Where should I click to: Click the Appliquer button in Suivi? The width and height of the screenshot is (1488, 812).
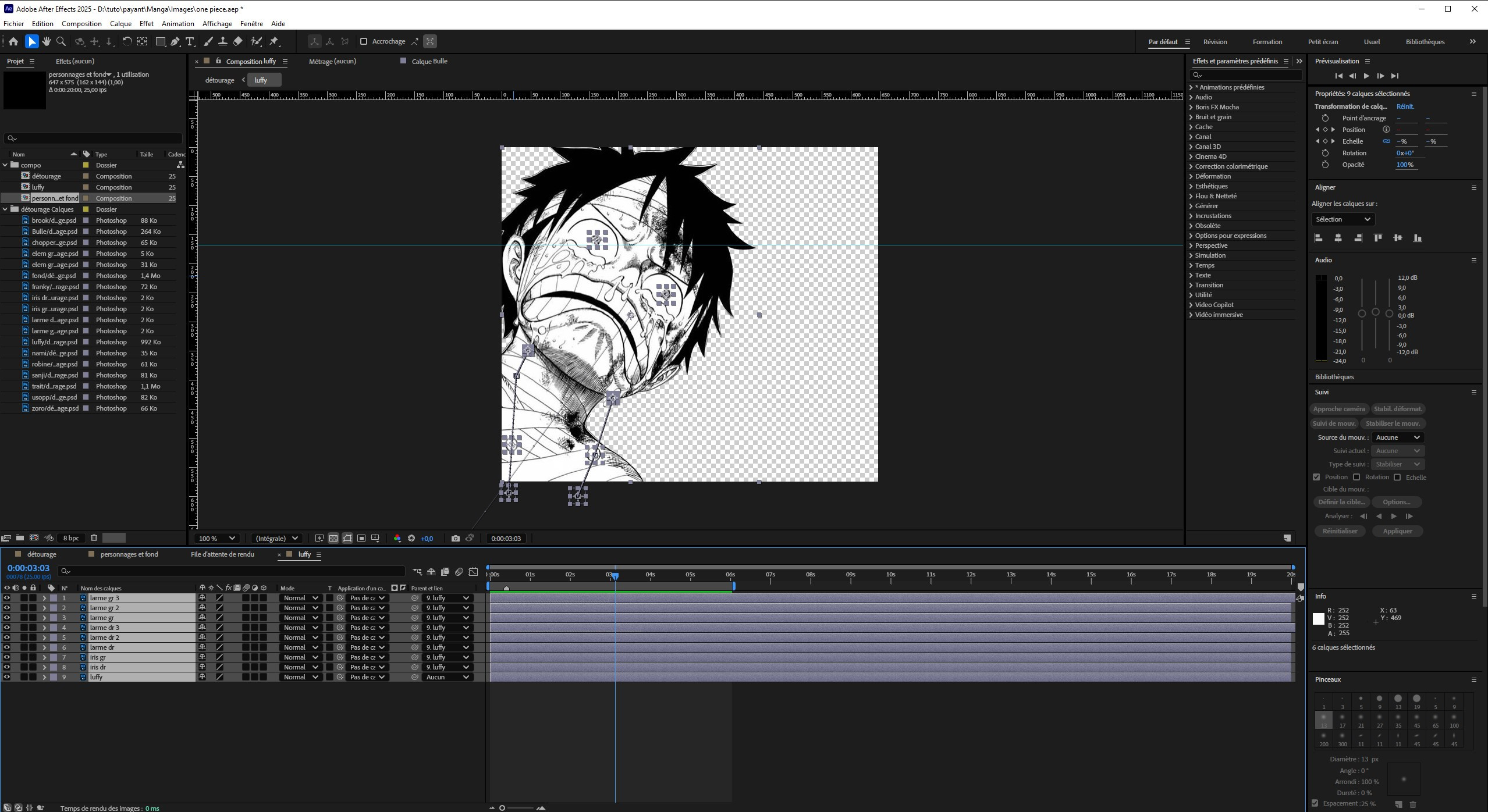[x=1397, y=531]
